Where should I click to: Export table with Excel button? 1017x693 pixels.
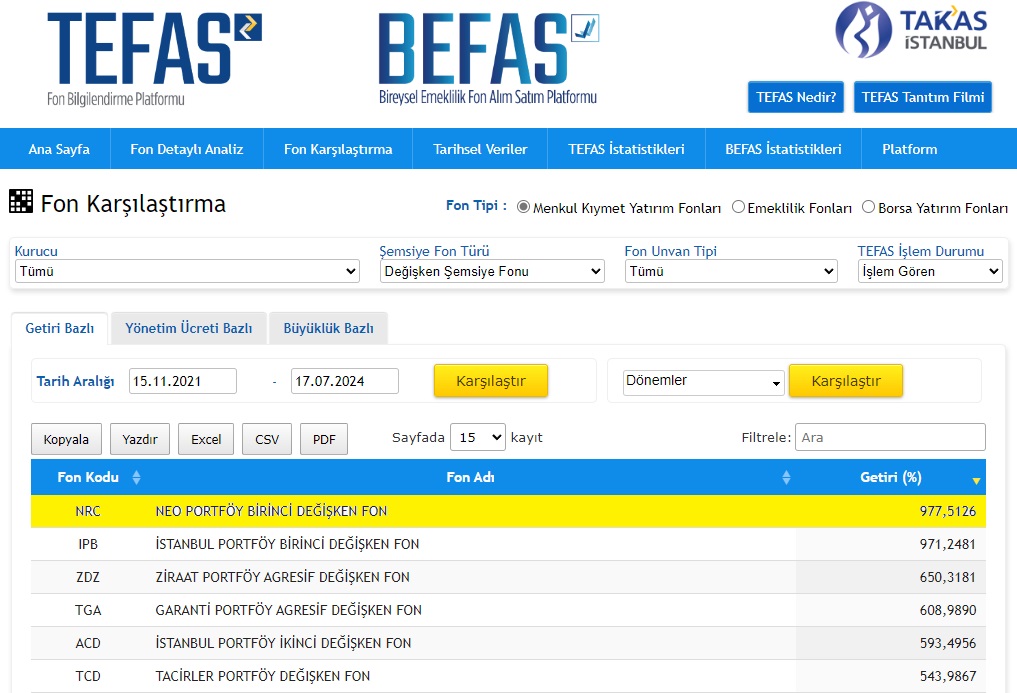click(x=206, y=439)
